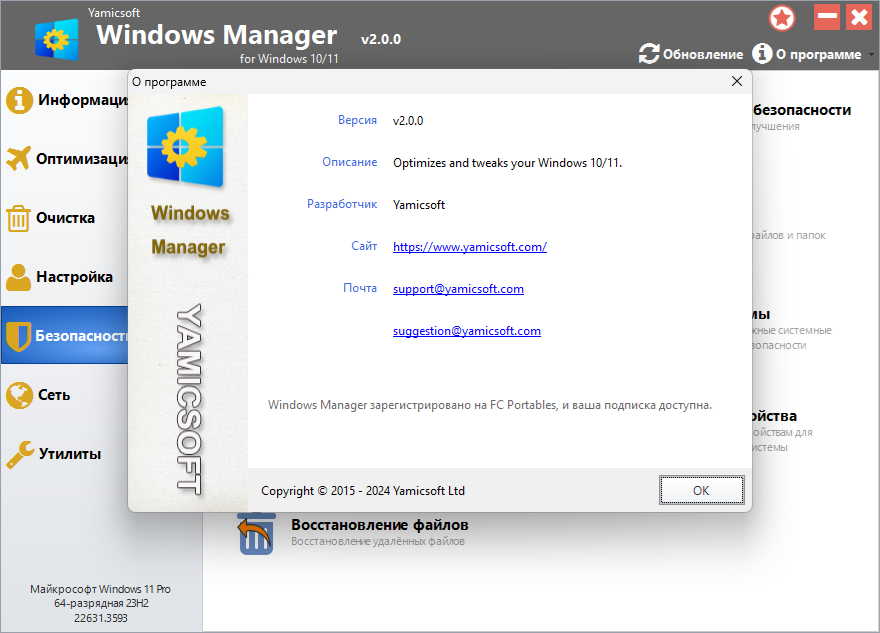Open the Очистка section
This screenshot has width=880, height=633.
65,218
